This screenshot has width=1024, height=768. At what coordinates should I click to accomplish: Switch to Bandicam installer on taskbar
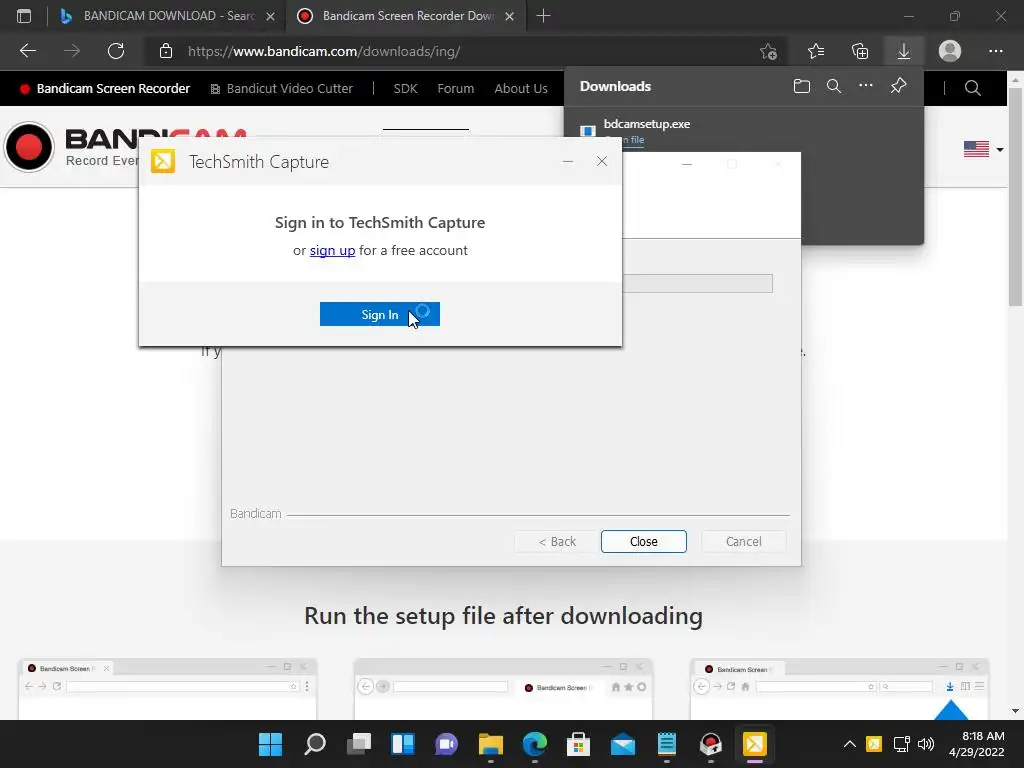711,744
